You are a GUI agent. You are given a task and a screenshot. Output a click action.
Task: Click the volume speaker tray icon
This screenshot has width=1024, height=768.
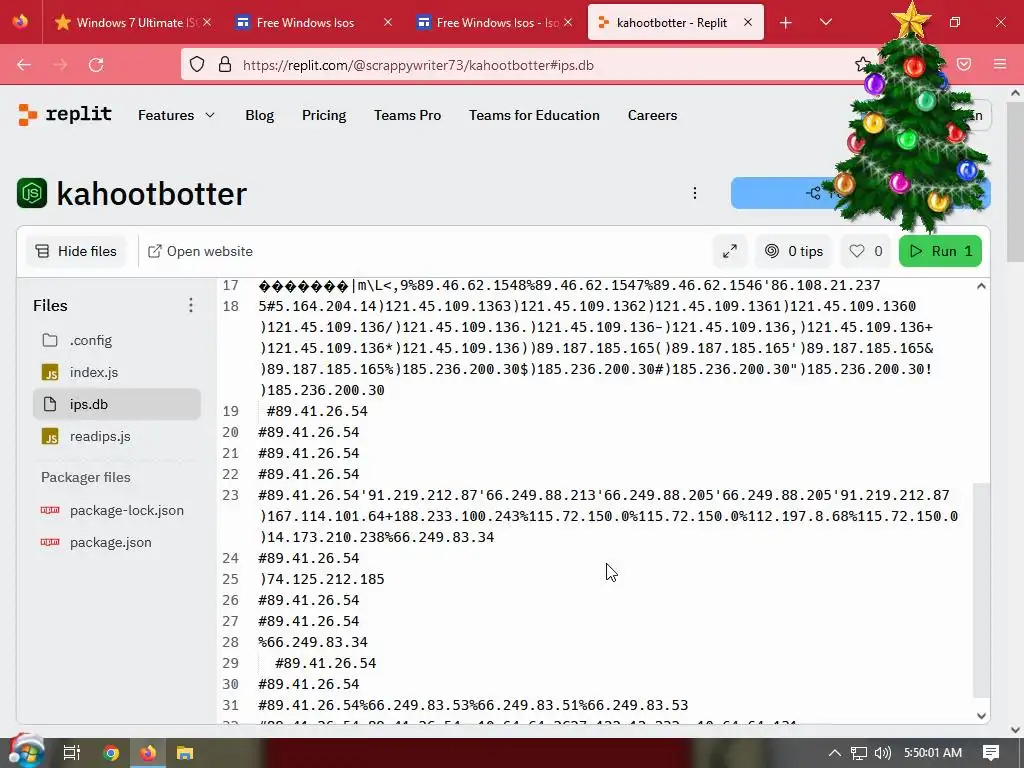click(882, 753)
